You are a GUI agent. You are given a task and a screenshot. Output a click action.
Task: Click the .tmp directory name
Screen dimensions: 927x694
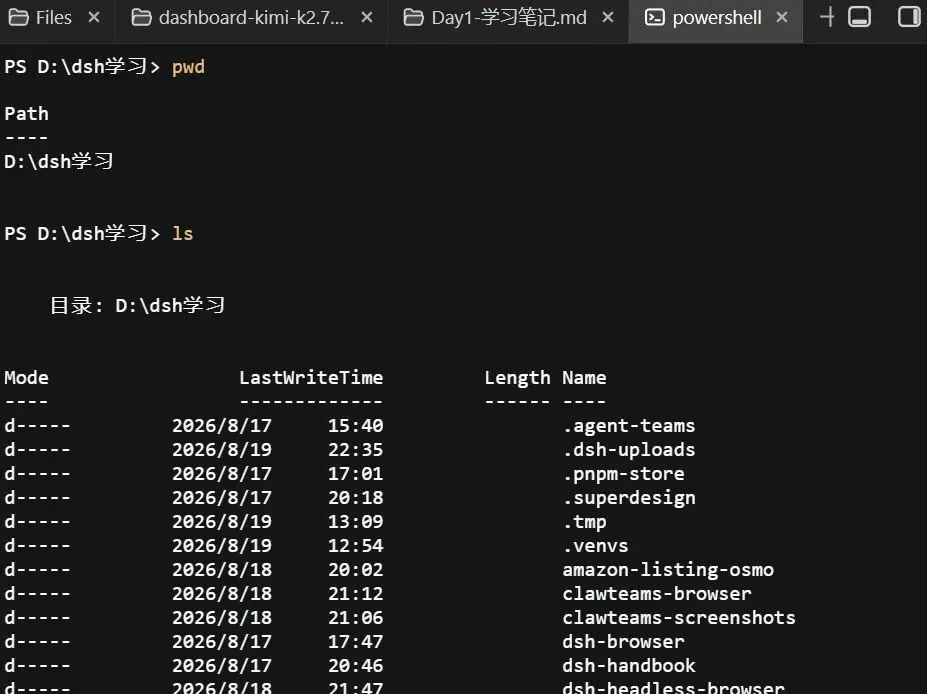coord(585,522)
